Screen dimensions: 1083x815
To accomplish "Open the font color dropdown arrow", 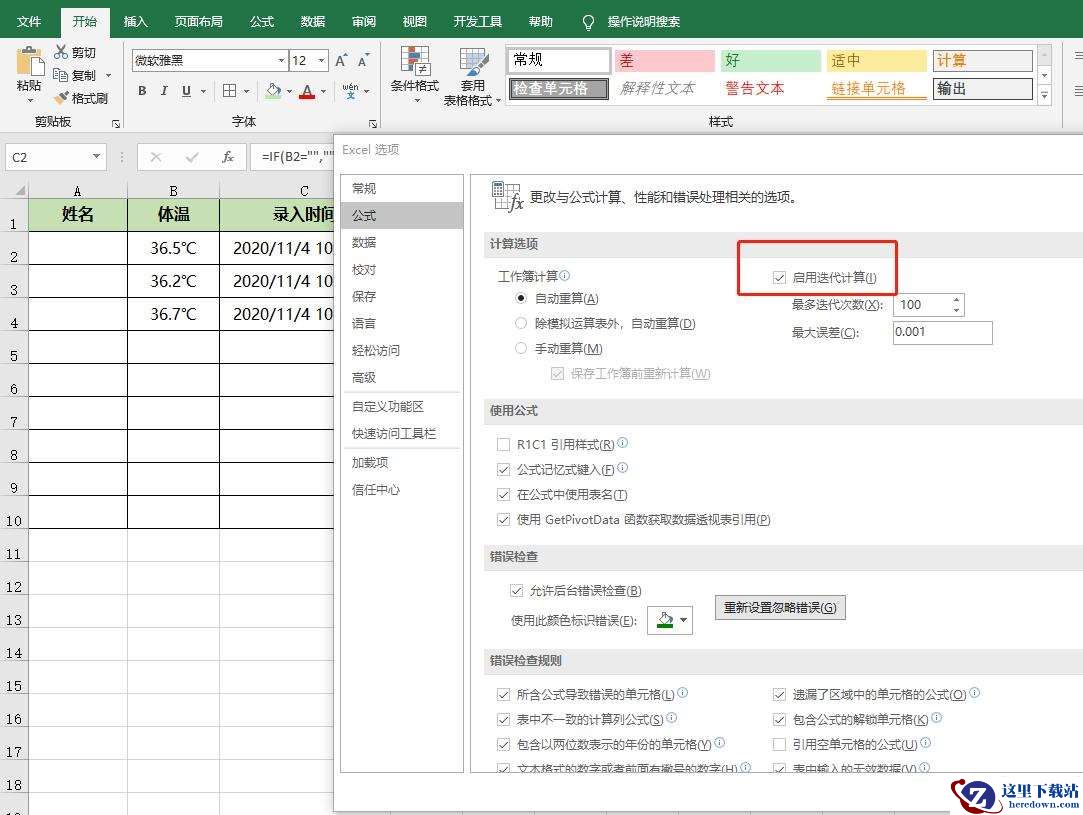I will point(323,91).
